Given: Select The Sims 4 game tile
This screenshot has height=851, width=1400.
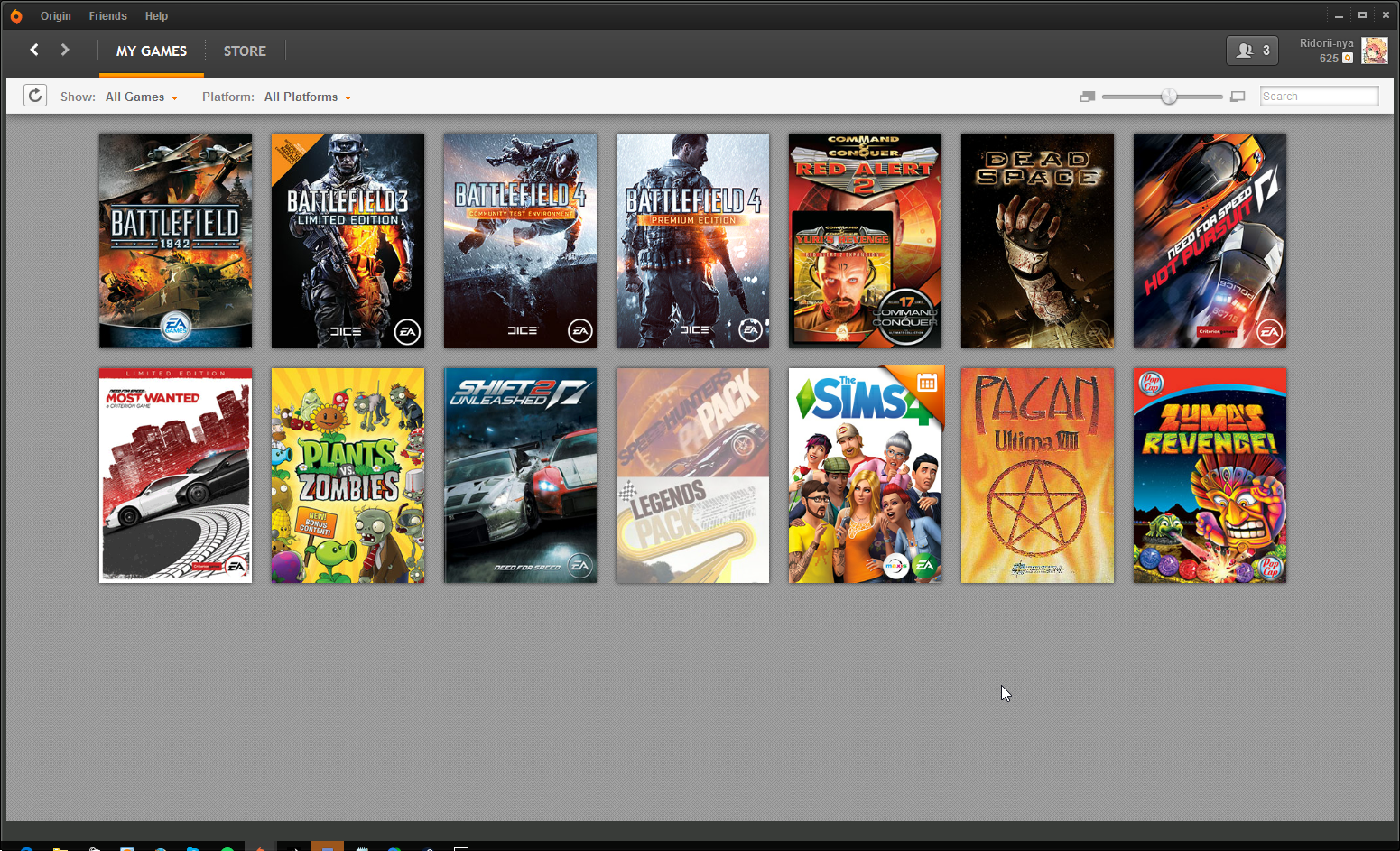Looking at the screenshot, I should [x=865, y=476].
